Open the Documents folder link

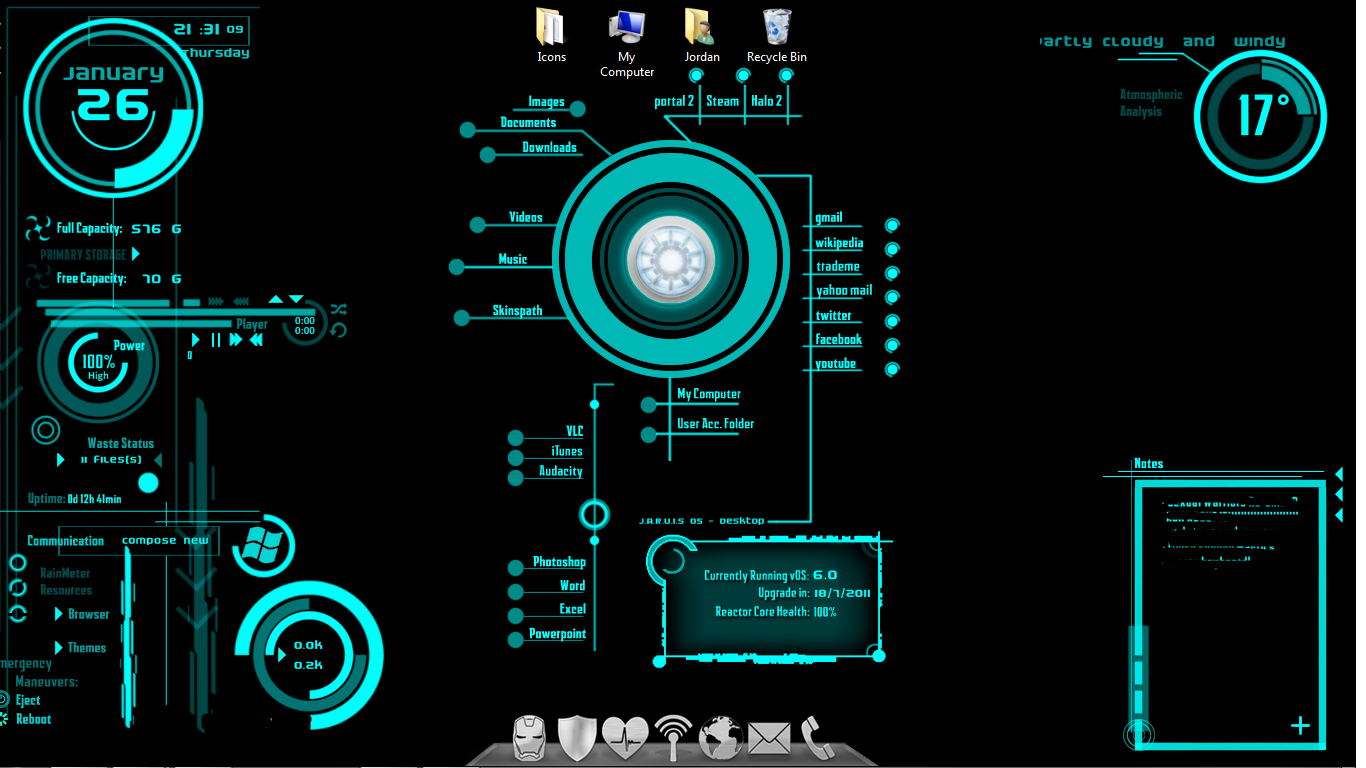[528, 123]
